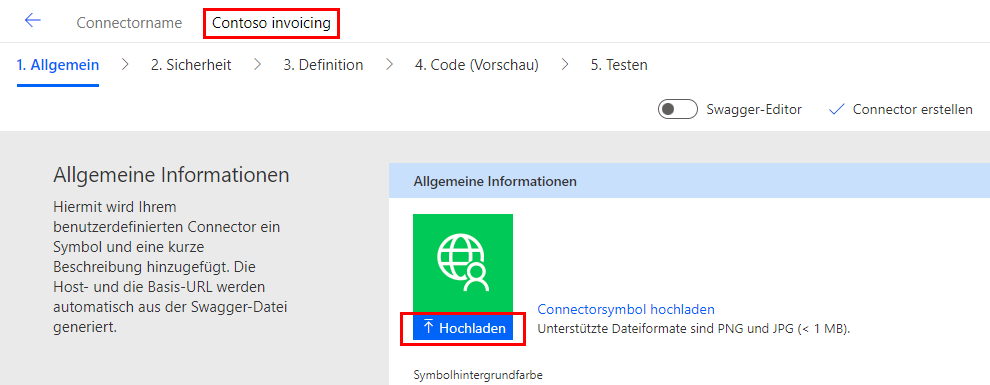Jump to the 5. Testen step

619,64
